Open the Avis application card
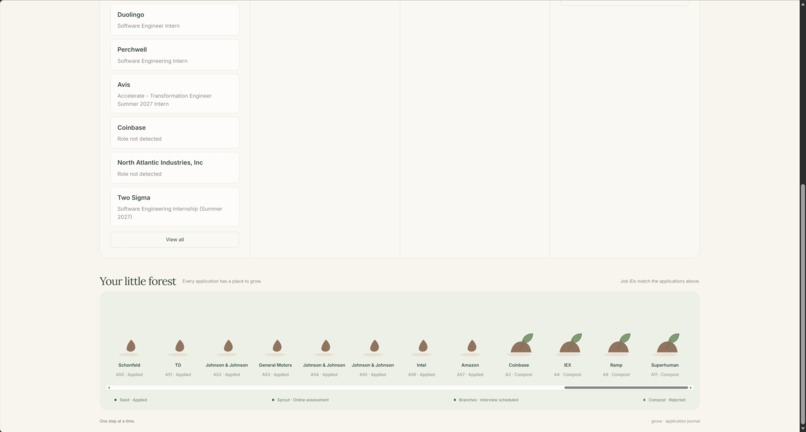The width and height of the screenshot is (806, 432). click(175, 94)
